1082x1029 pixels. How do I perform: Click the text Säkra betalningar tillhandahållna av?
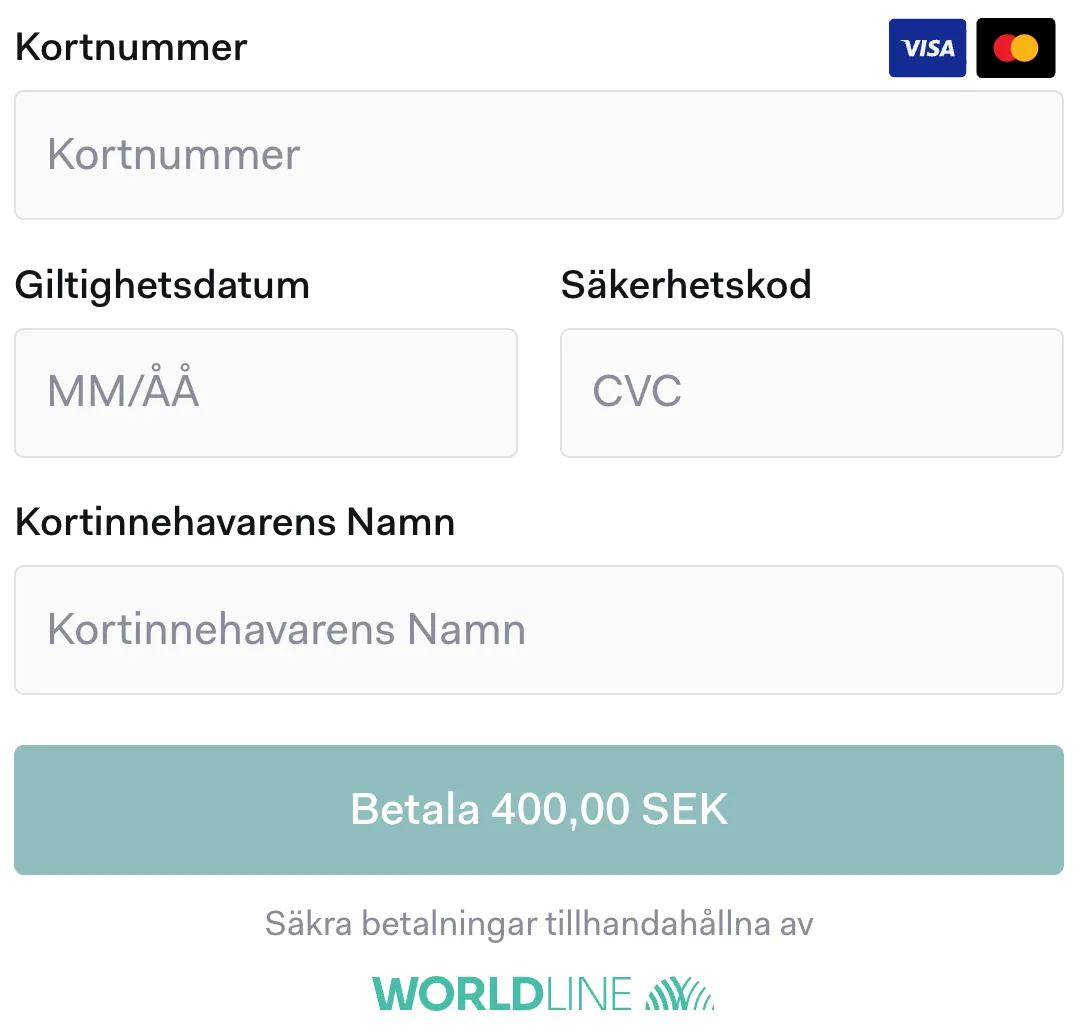pyautogui.click(x=540, y=923)
